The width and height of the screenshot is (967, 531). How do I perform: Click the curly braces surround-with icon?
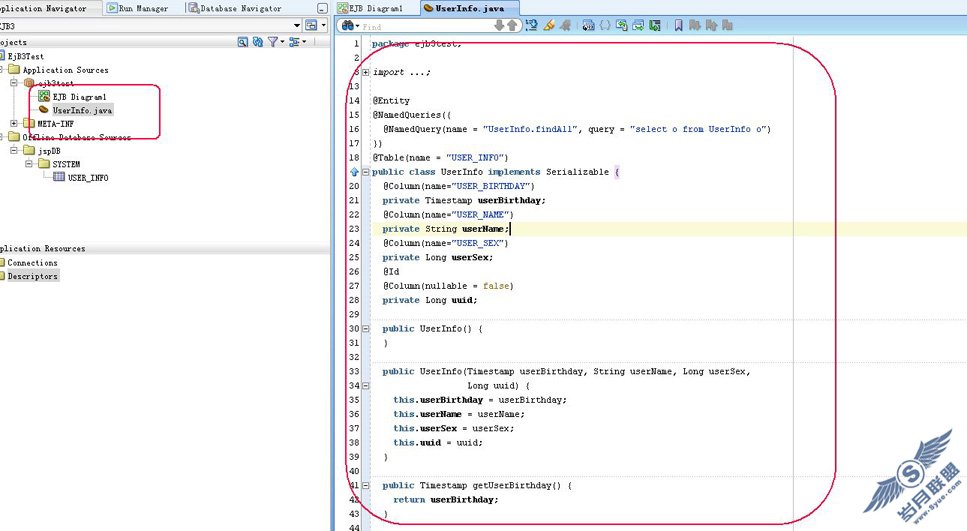pyautogui.click(x=605, y=25)
